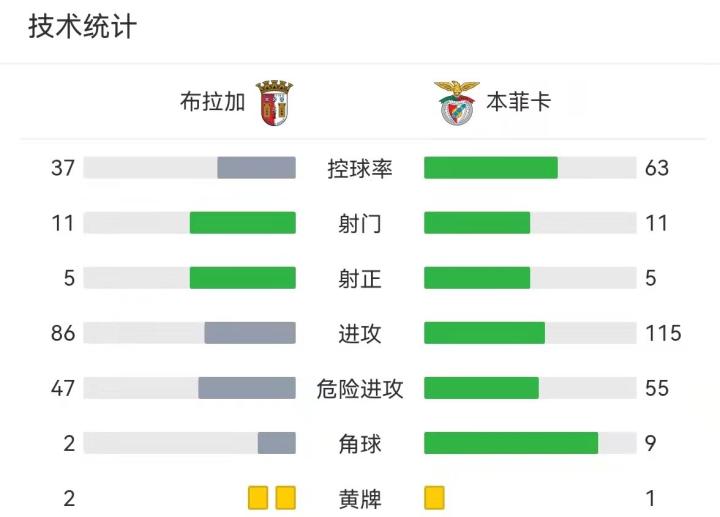720x517 pixels.
Task: Click the 黄牌 stat label
Action: (x=360, y=497)
